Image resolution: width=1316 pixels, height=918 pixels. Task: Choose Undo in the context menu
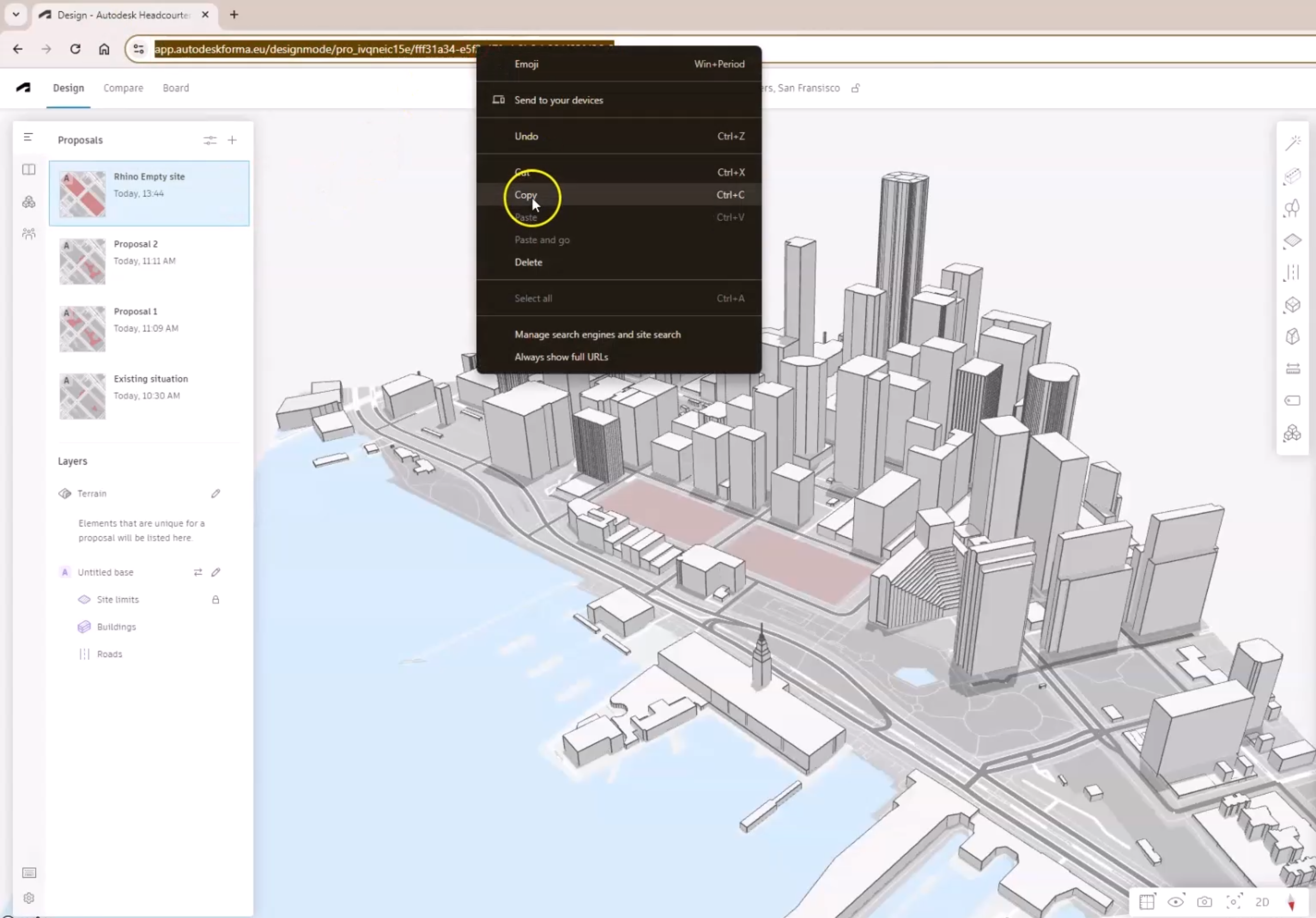point(619,137)
